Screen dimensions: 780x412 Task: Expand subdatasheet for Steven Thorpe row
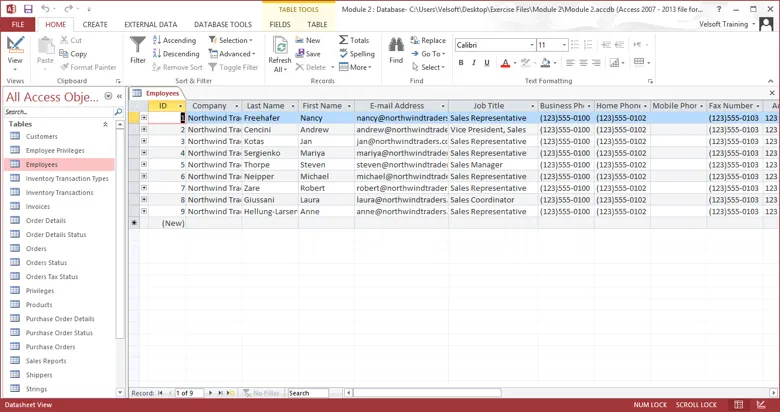click(144, 164)
